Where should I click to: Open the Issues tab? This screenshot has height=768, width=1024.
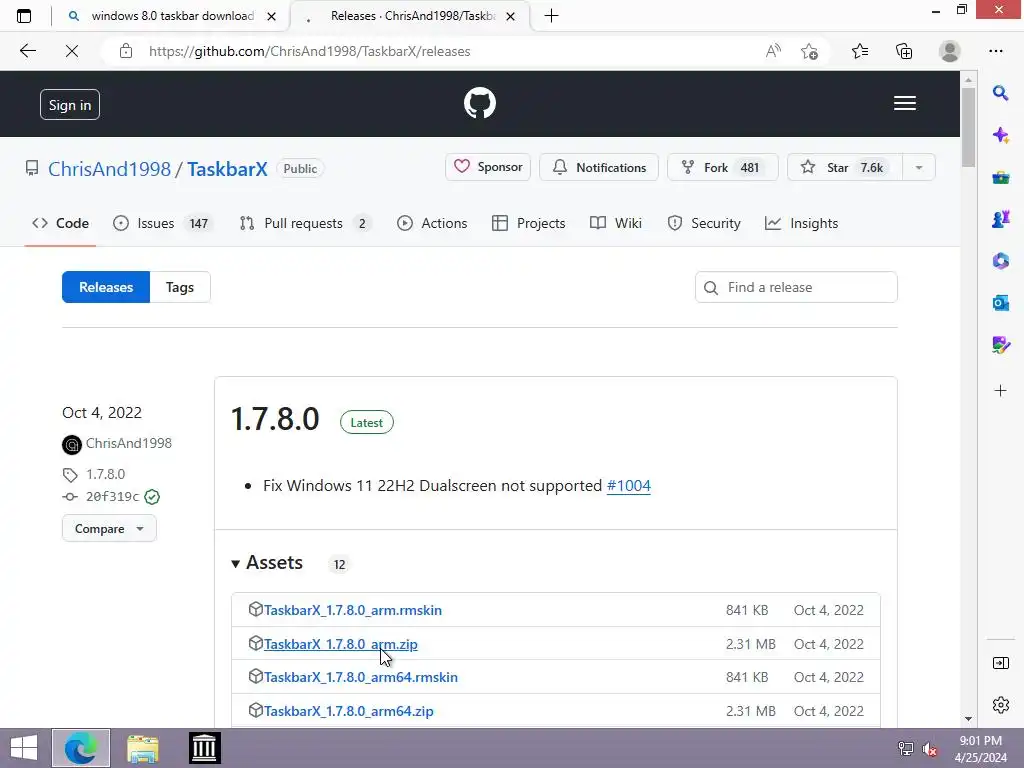[x=161, y=223]
